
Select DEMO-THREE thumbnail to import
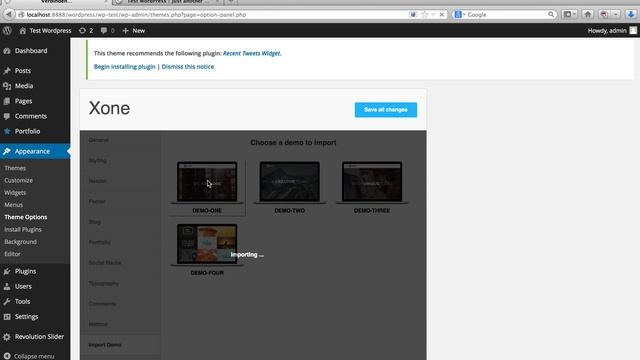click(x=372, y=182)
